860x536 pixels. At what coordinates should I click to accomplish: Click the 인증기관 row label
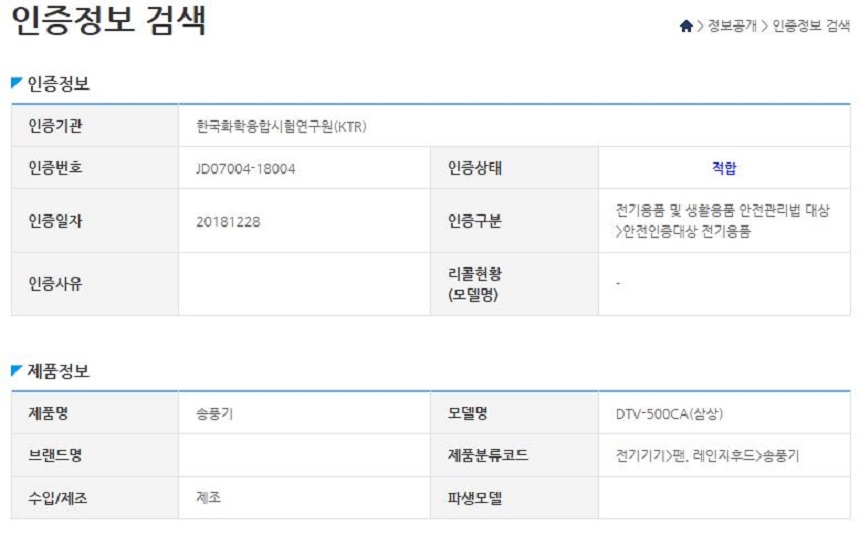point(95,126)
